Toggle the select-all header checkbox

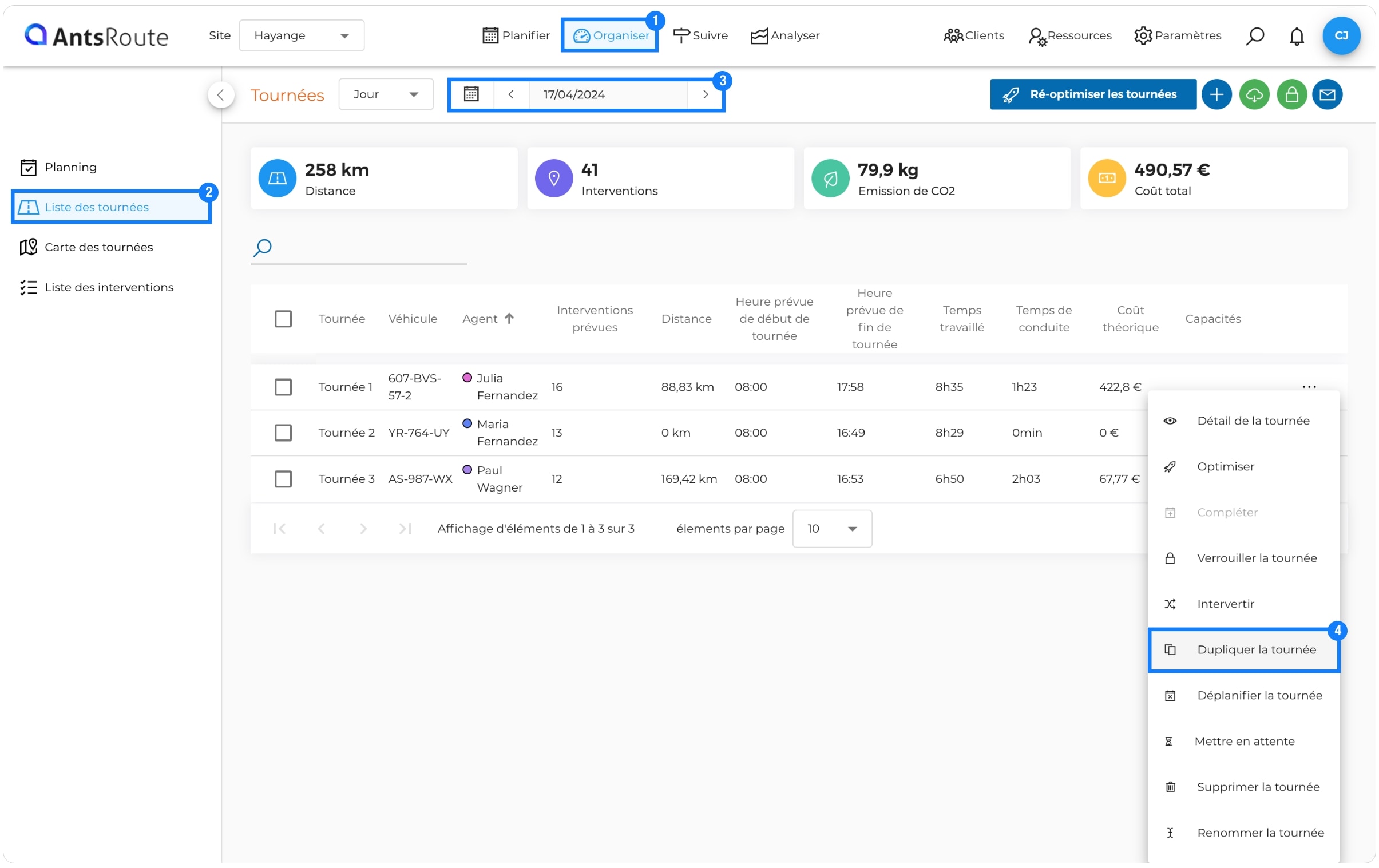[283, 318]
